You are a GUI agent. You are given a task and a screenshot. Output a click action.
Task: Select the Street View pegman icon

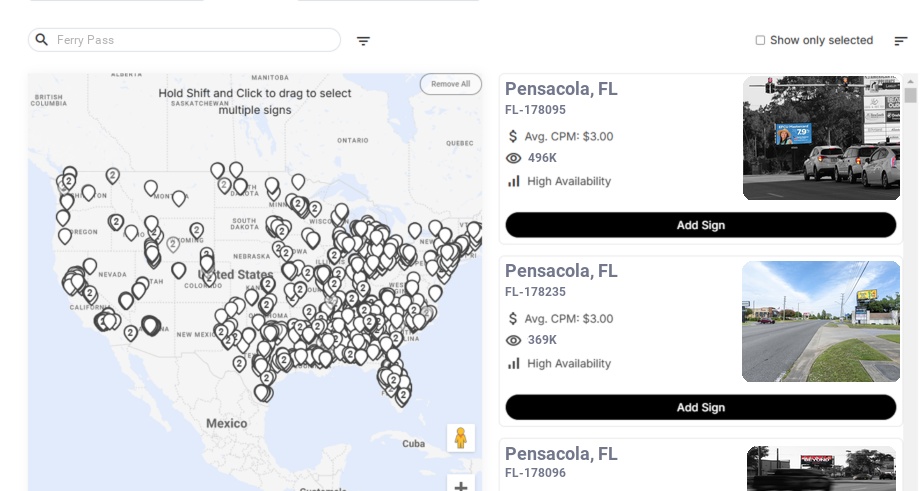pyautogui.click(x=460, y=438)
